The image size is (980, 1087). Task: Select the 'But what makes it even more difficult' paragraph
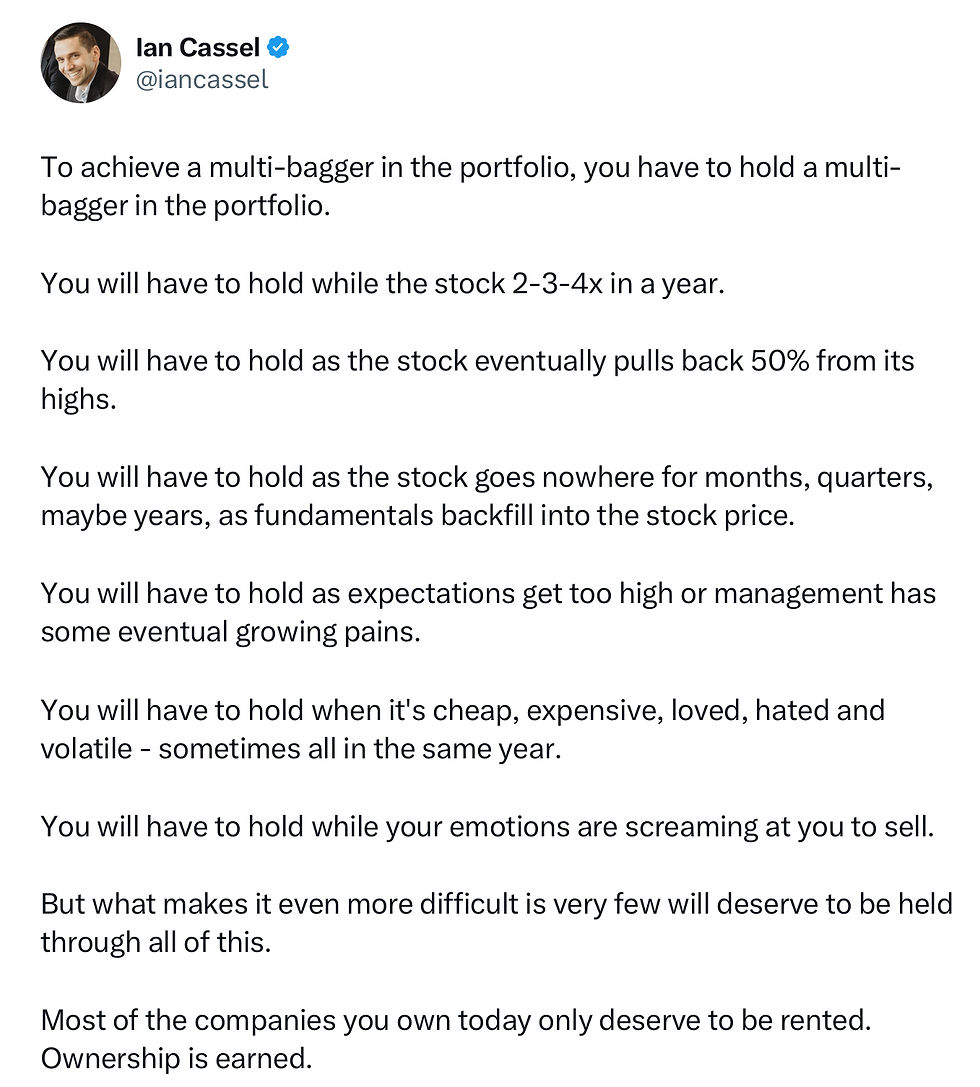[x=497, y=923]
